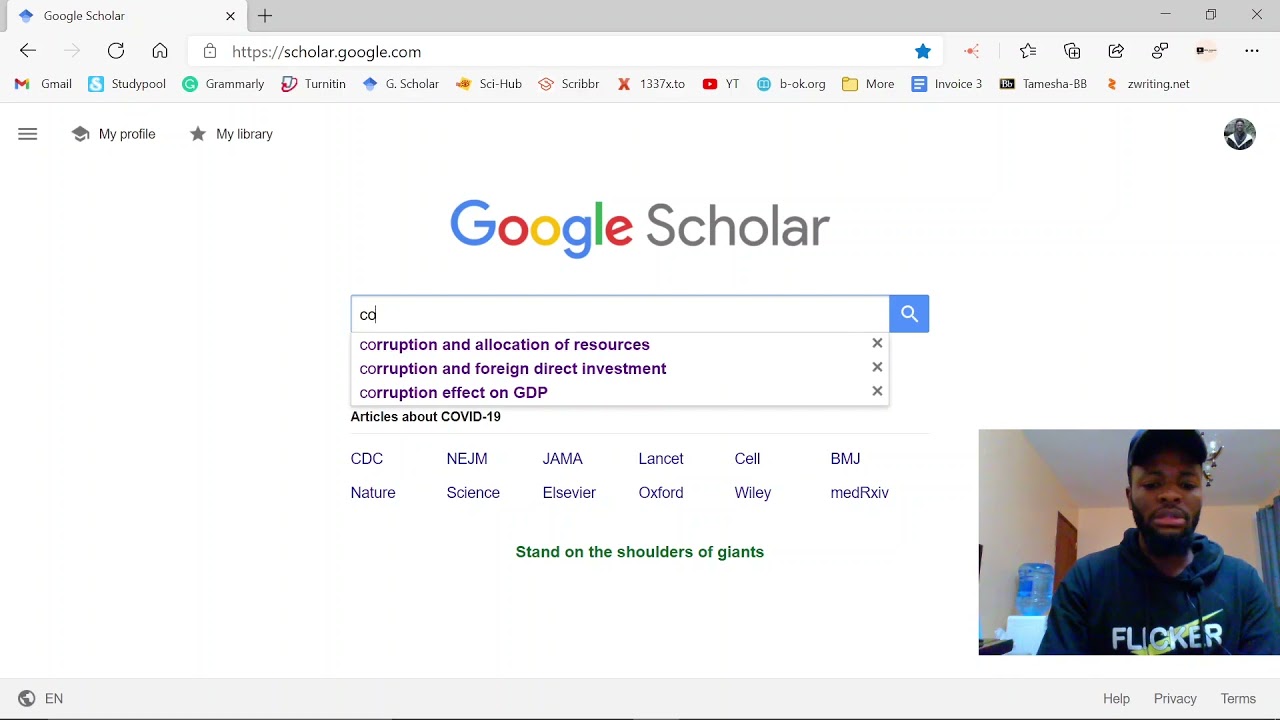Open the Help link in footer
The width and height of the screenshot is (1280, 720).
1116,698
